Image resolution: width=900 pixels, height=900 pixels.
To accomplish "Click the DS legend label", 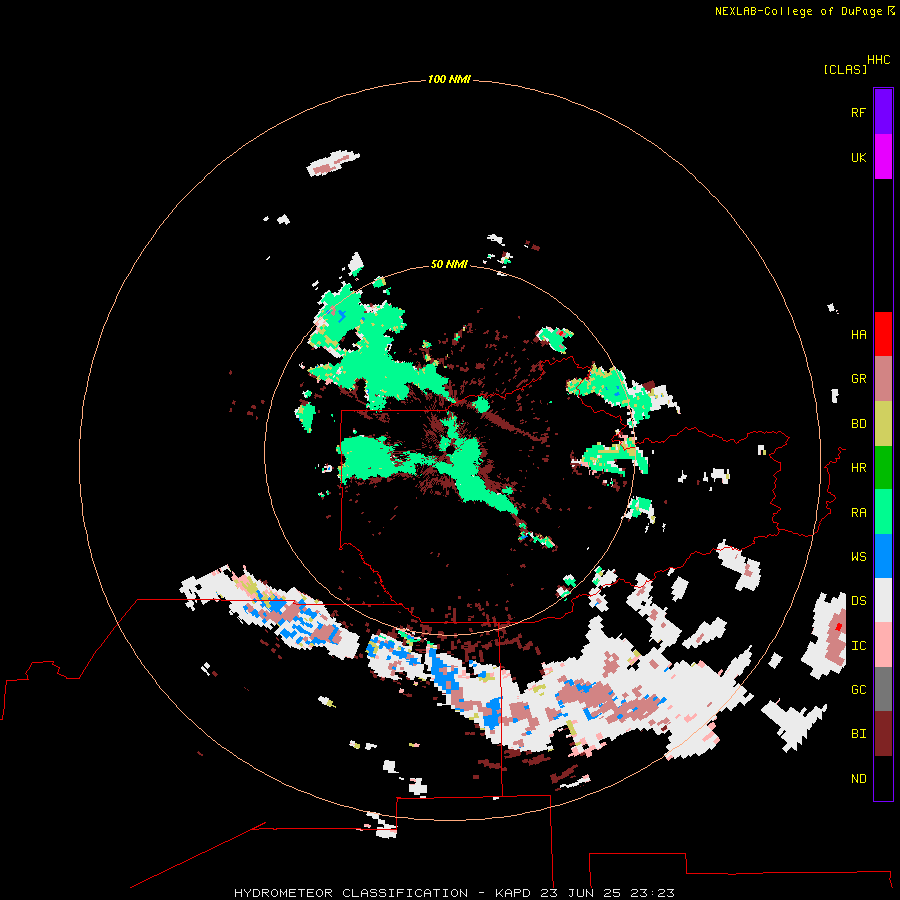I will coord(859,601).
